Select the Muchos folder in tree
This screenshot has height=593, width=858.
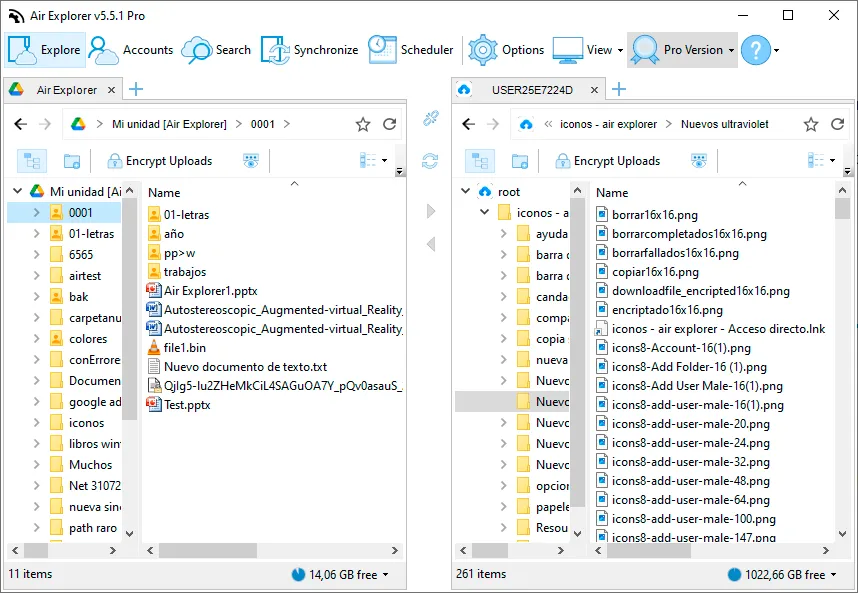90,465
